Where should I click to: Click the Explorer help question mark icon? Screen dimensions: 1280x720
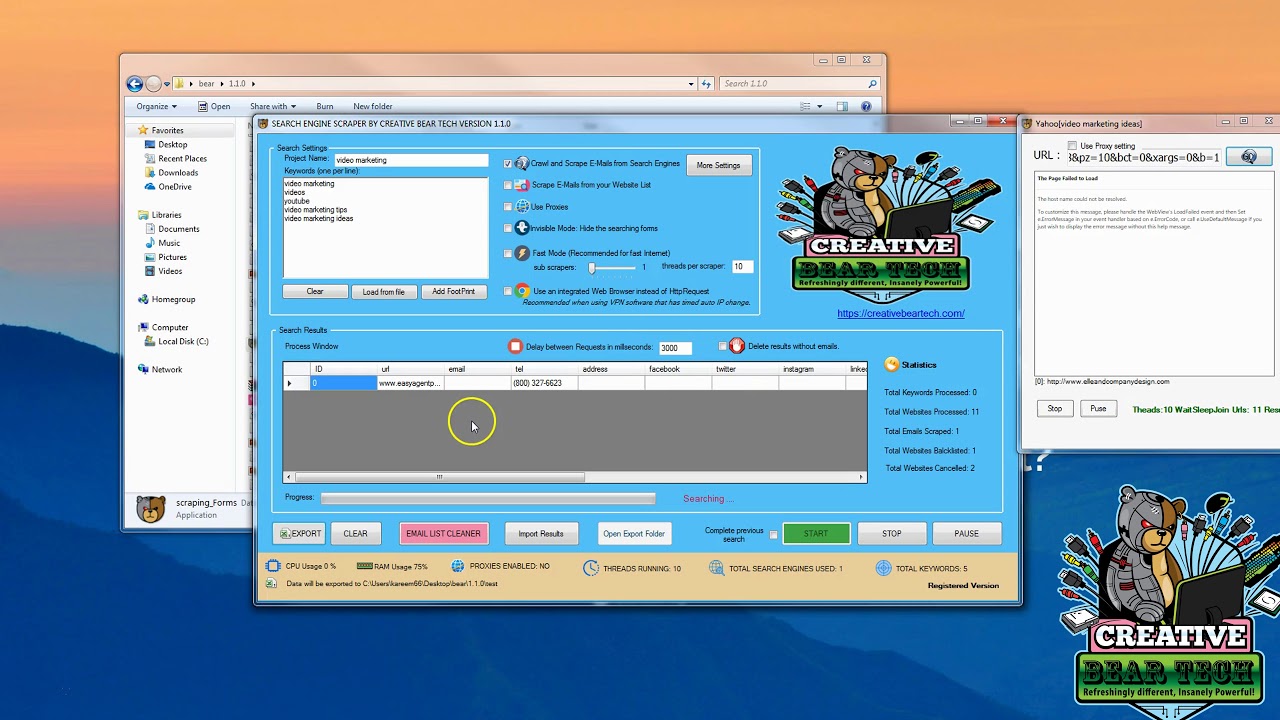pos(867,106)
